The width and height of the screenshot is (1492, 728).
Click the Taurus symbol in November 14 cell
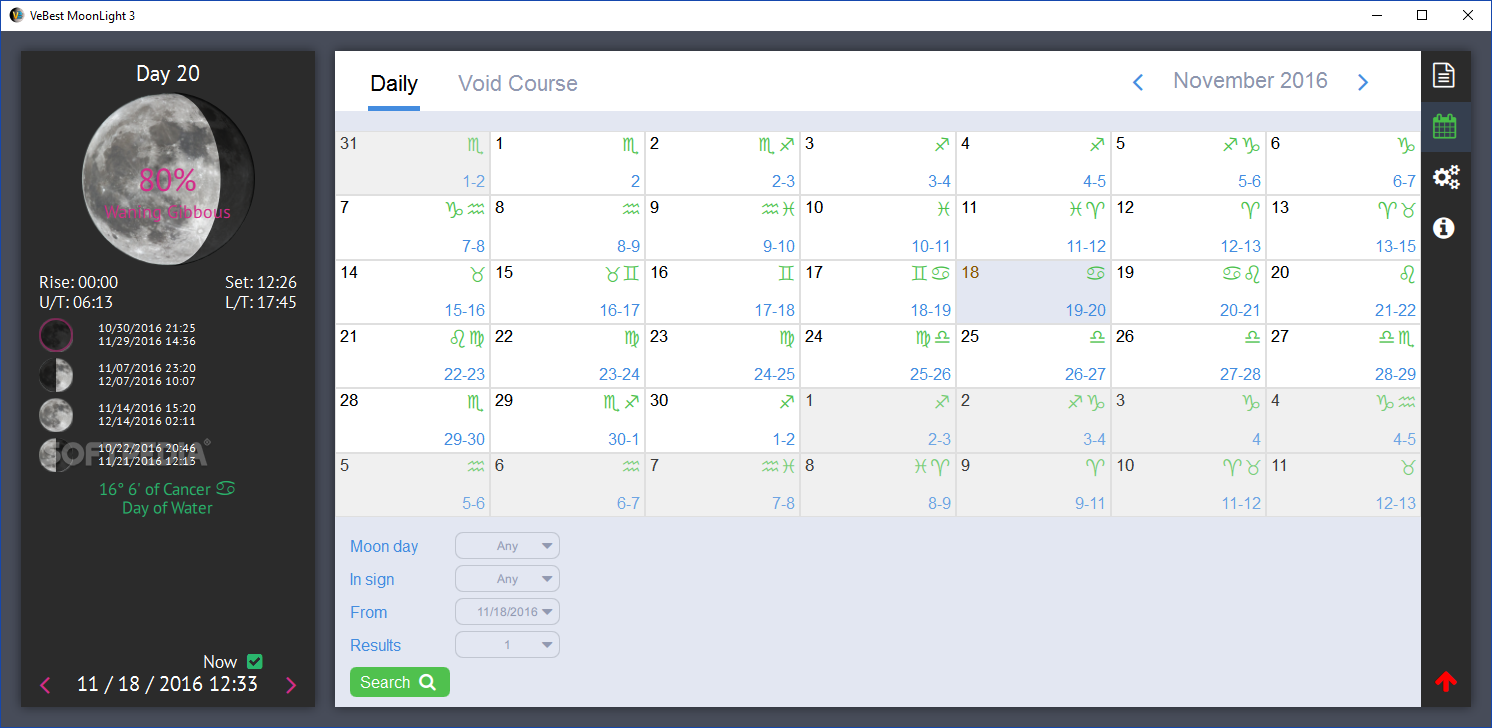tap(476, 273)
